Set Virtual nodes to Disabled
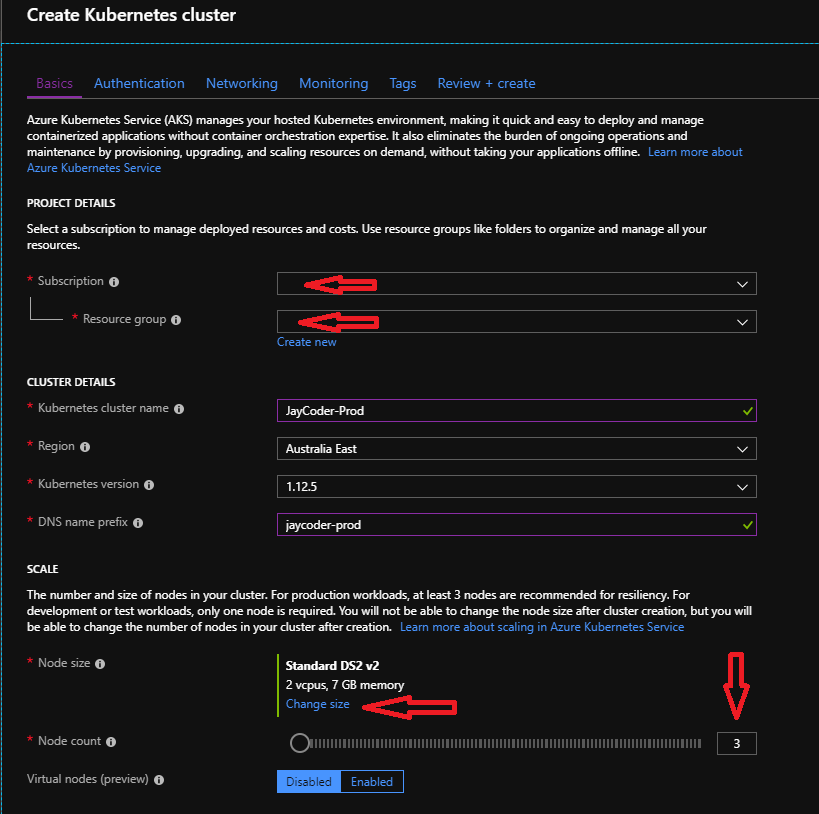Screen dimensions: 819x814 [309, 782]
